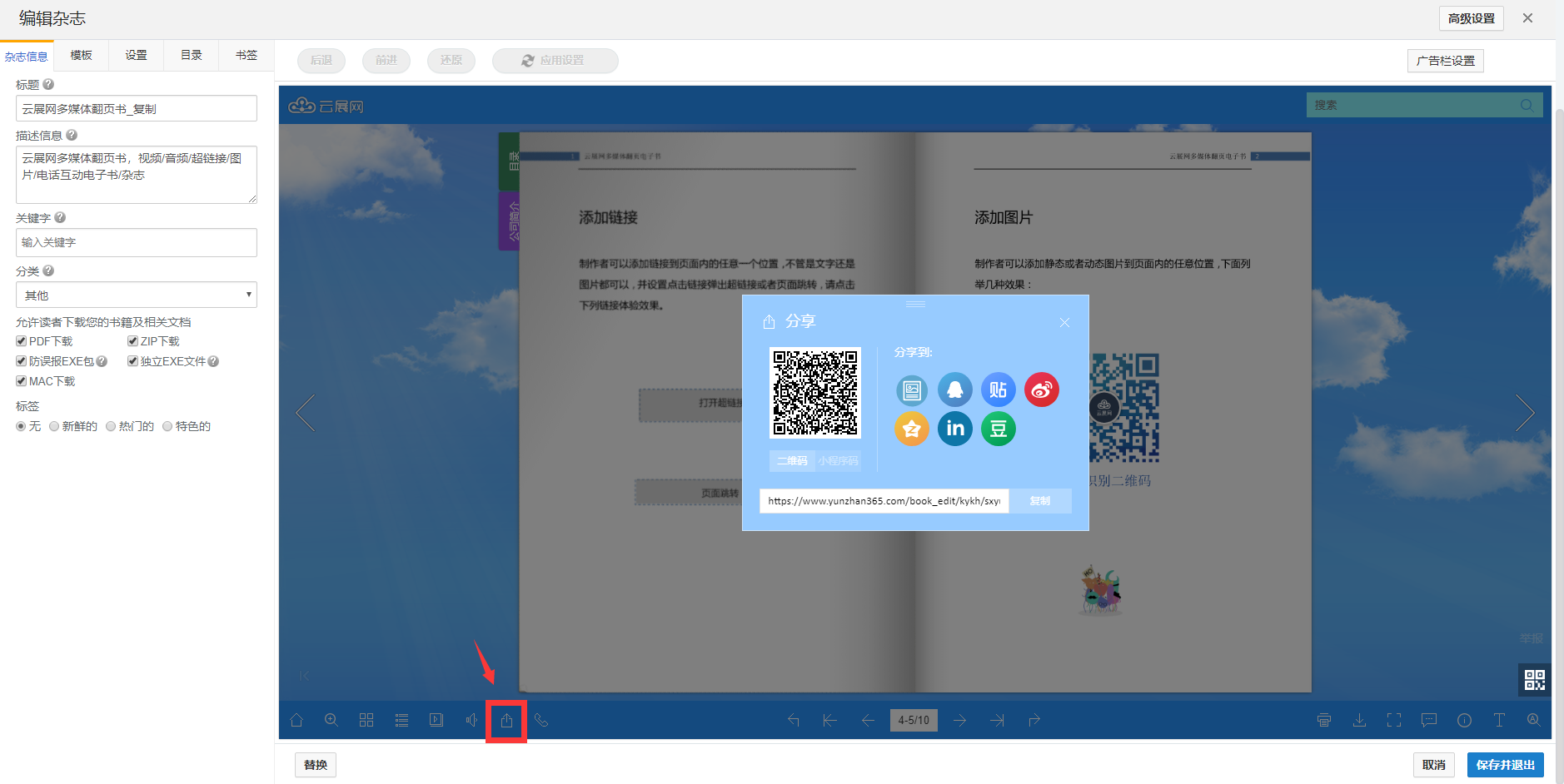The width and height of the screenshot is (1564, 784).
Task: Select the 热门的 tag radio button
Action: [111, 426]
